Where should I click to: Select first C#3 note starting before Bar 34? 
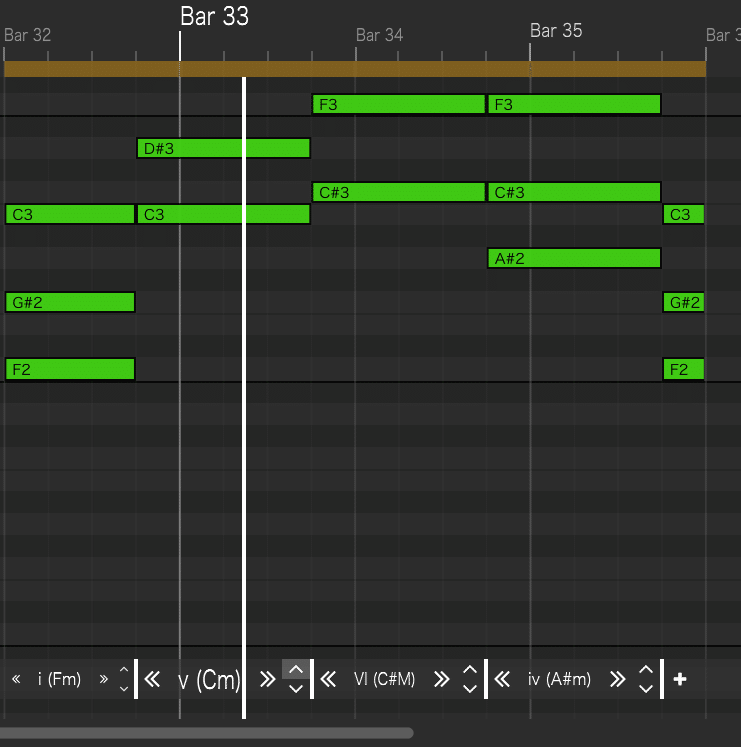(399, 192)
